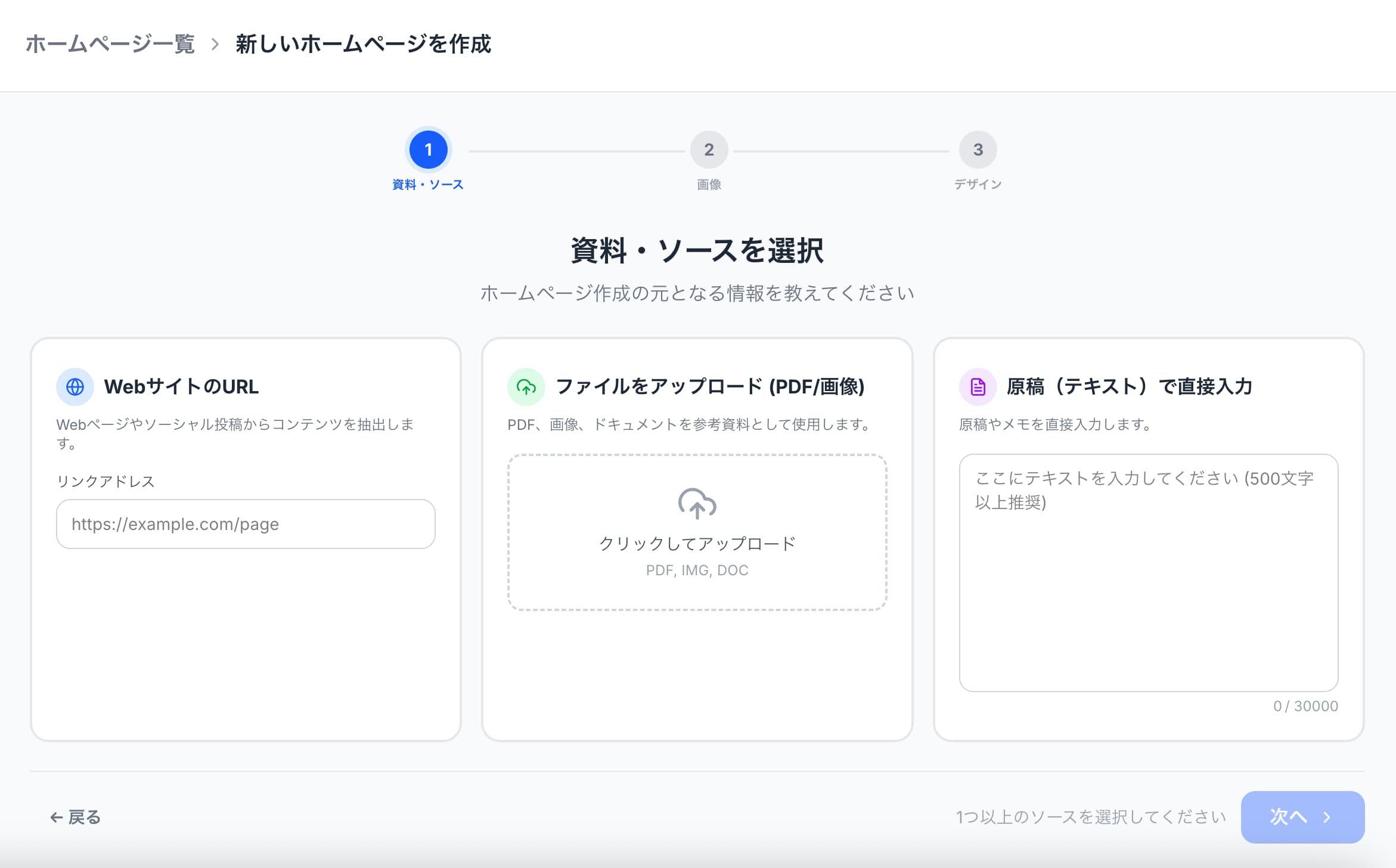Select the WebサイトのURL source card heading
This screenshot has width=1396, height=868.
181,387
